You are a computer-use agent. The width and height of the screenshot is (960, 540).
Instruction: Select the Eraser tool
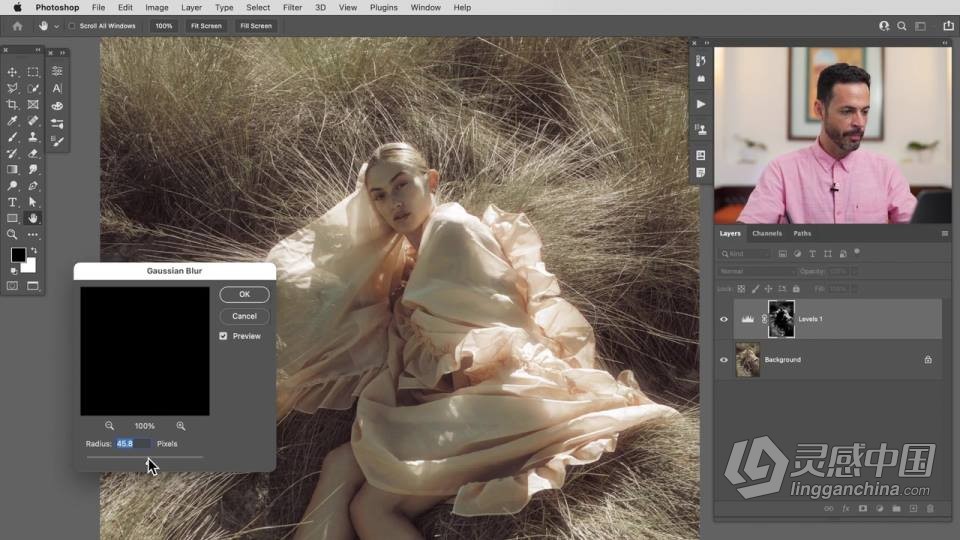tap(33, 153)
